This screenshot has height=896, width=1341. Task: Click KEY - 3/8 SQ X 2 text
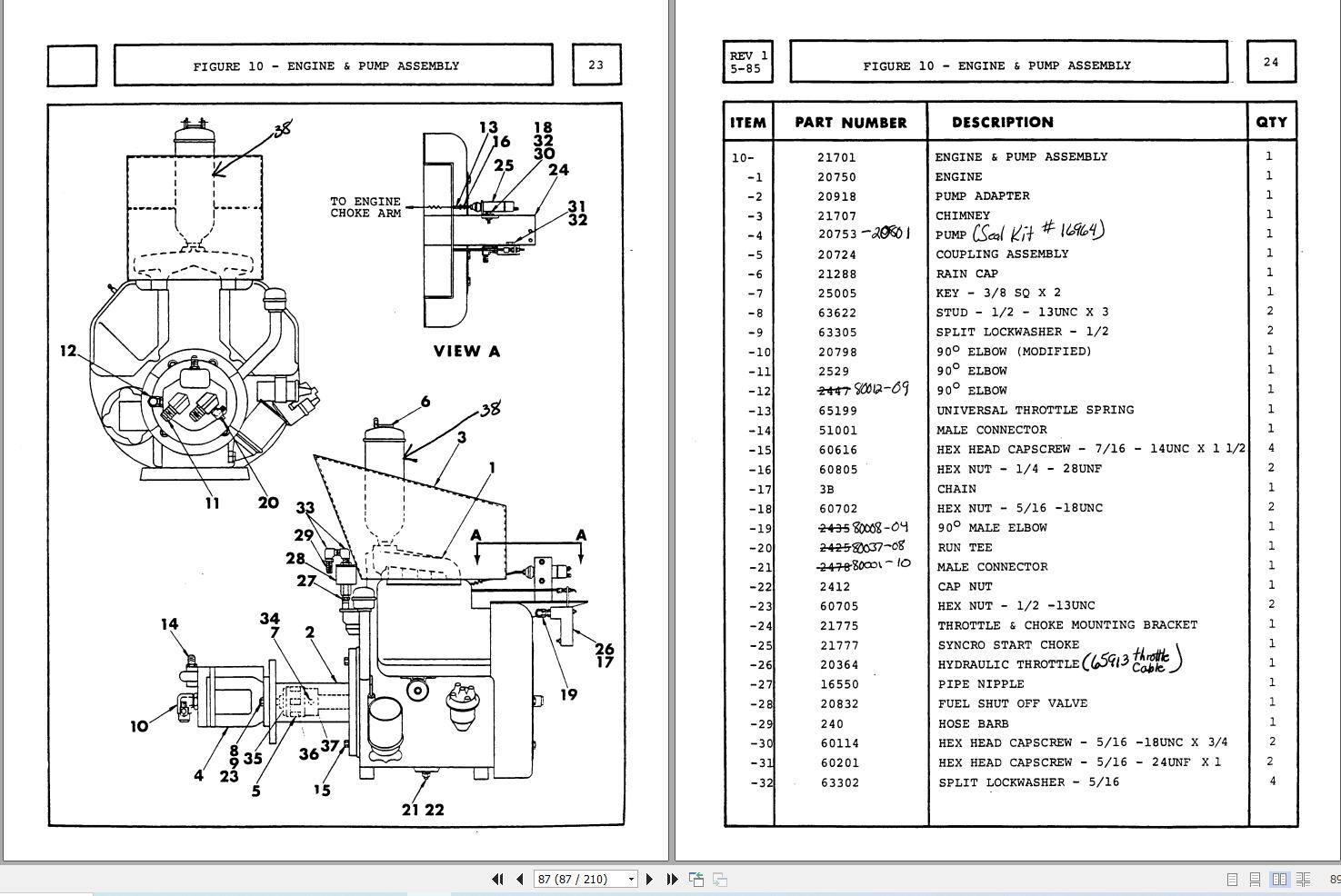point(998,293)
